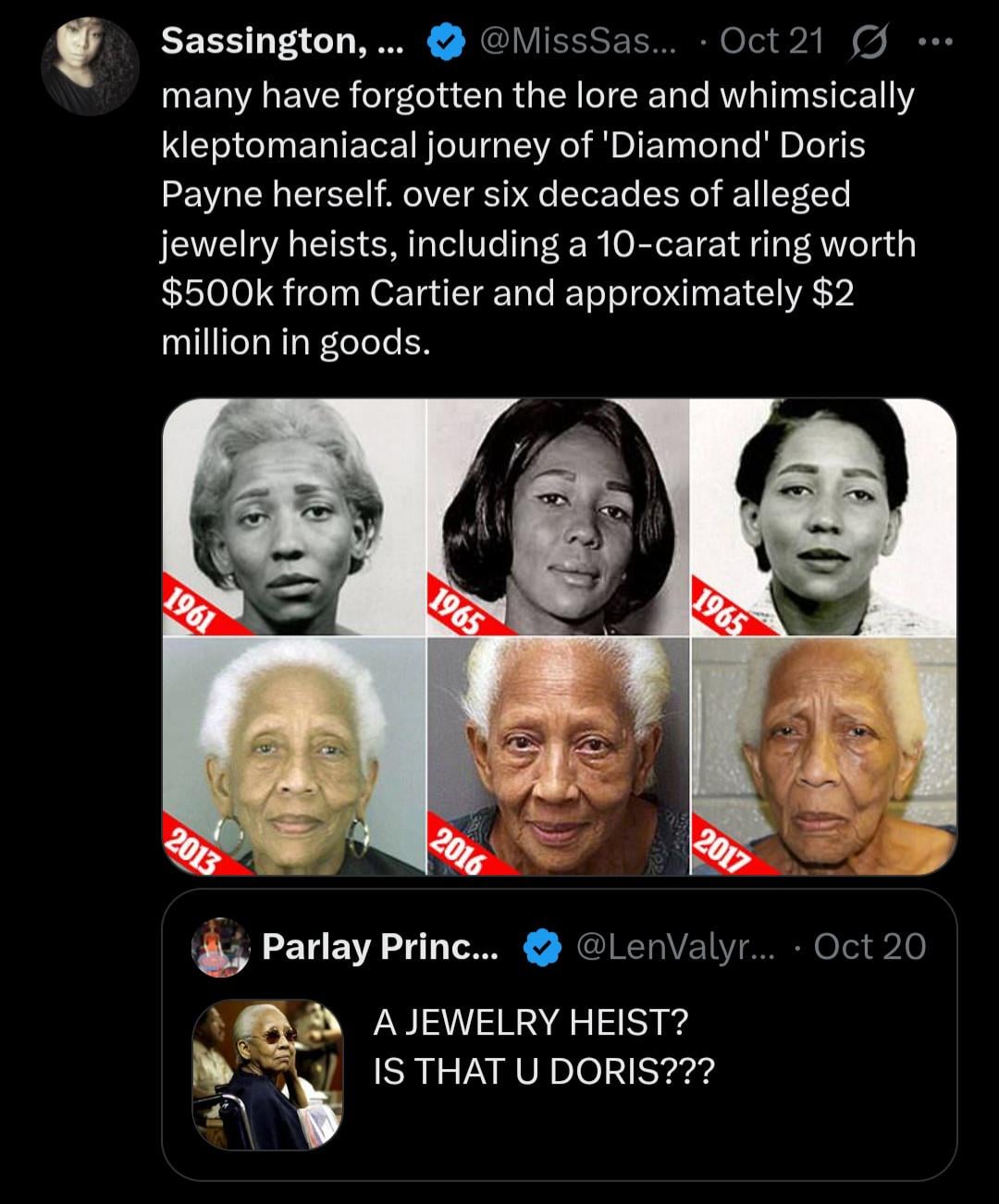View the 1965 photo with dark bob hairstyle
This screenshot has height=1204, width=999.
pyautogui.click(x=558, y=517)
